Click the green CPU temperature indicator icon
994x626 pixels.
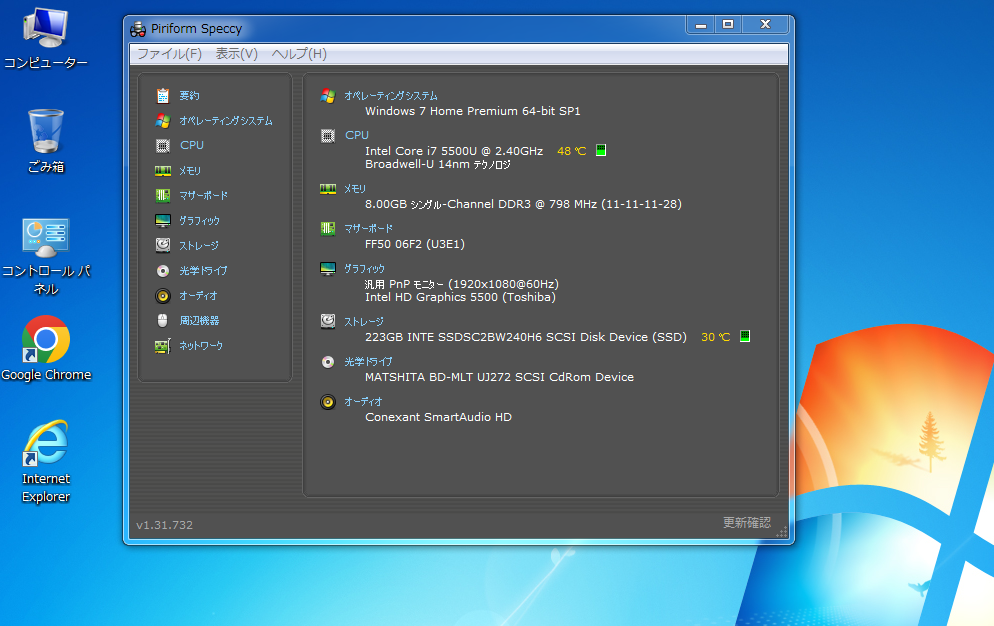tap(601, 150)
